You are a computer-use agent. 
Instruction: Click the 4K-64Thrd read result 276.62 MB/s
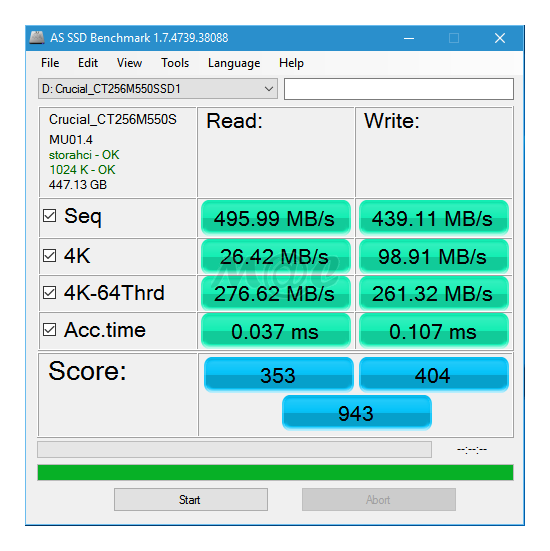276,293
